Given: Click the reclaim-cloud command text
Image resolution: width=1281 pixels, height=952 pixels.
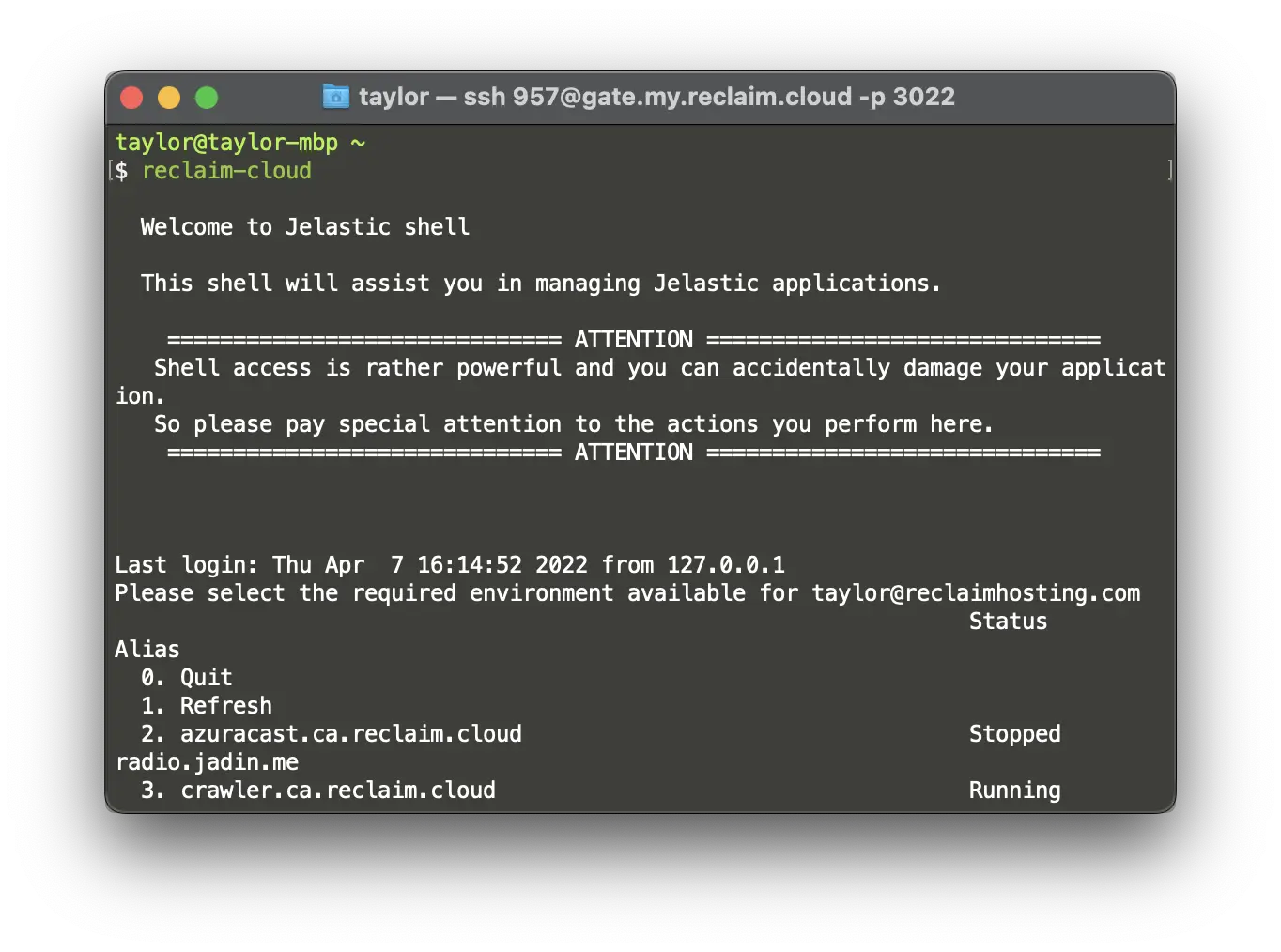Looking at the screenshot, I should click(226, 171).
